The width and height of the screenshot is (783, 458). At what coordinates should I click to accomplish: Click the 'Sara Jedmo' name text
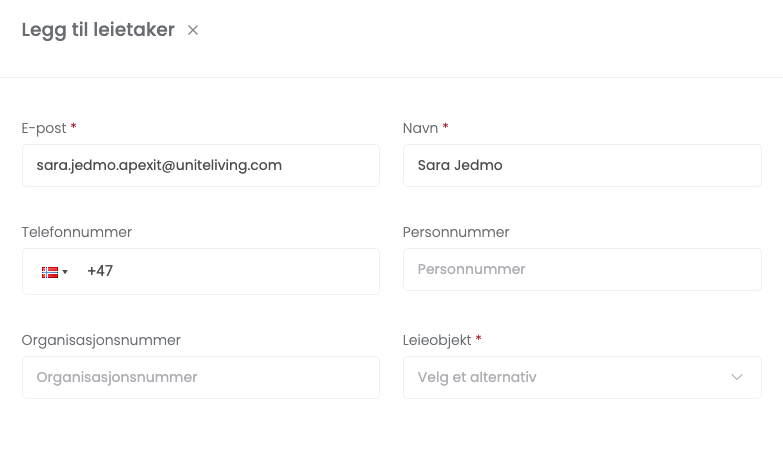tap(460, 165)
